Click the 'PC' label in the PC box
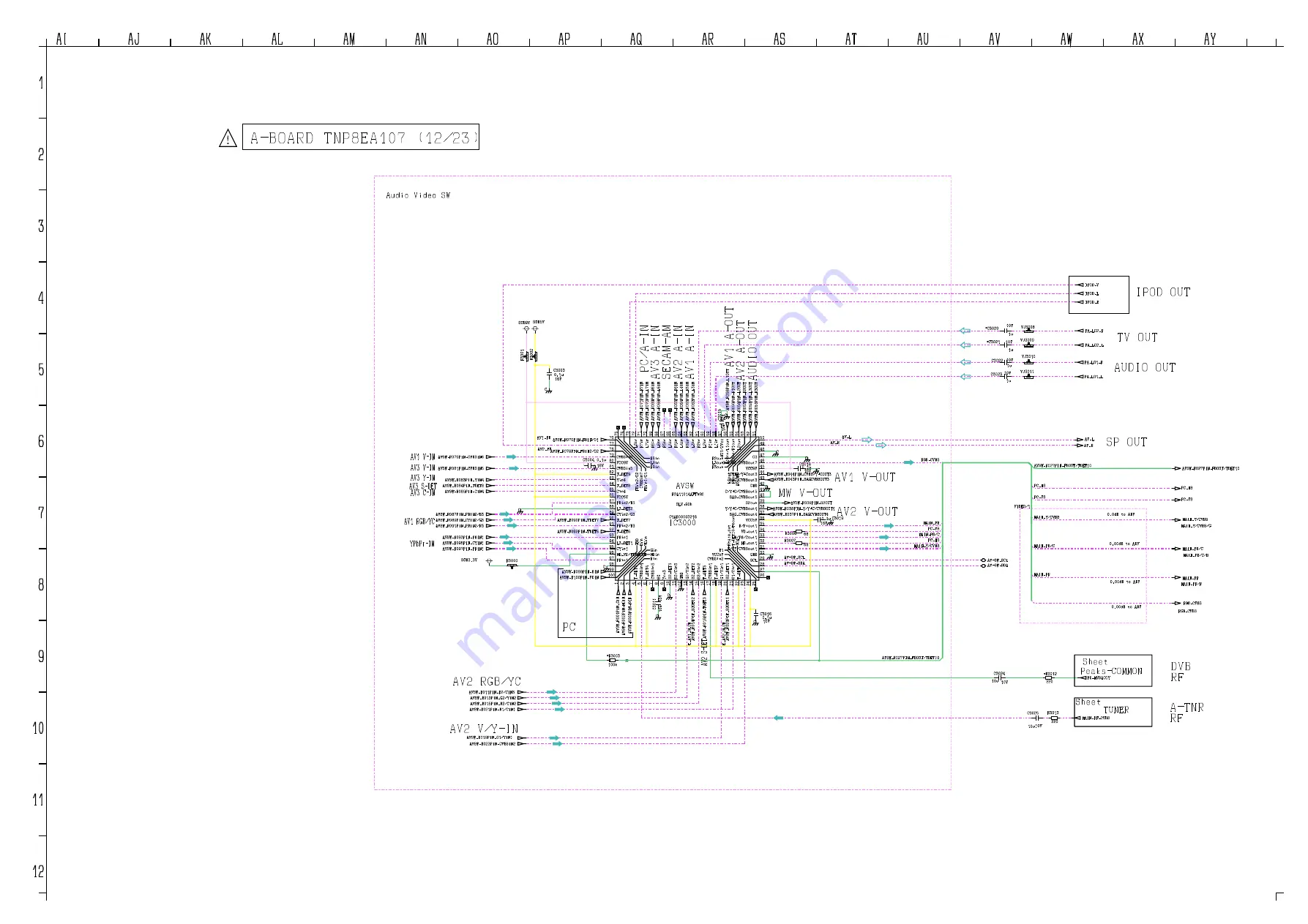1308x924 pixels. click(569, 627)
